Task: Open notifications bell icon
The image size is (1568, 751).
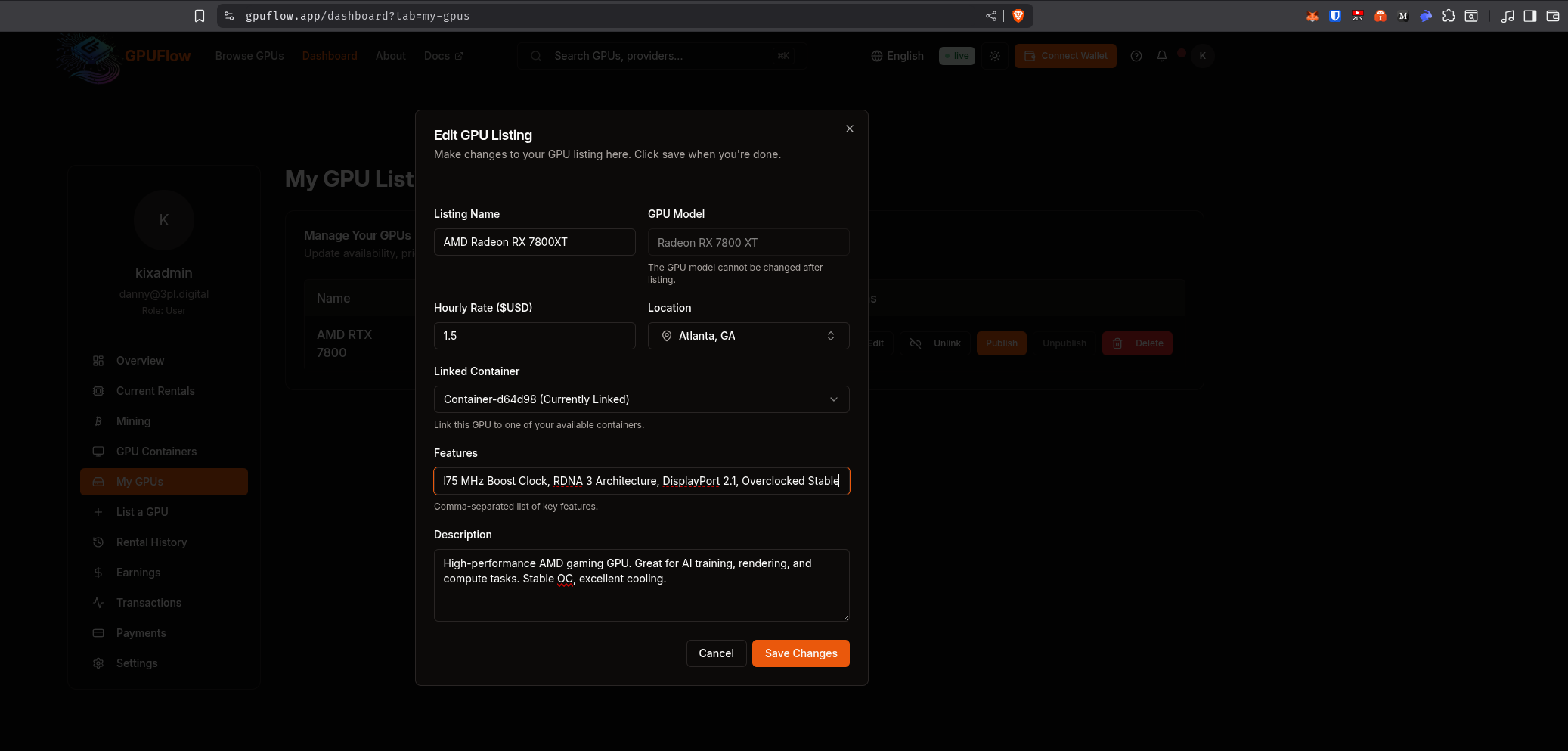Action: pos(1162,56)
